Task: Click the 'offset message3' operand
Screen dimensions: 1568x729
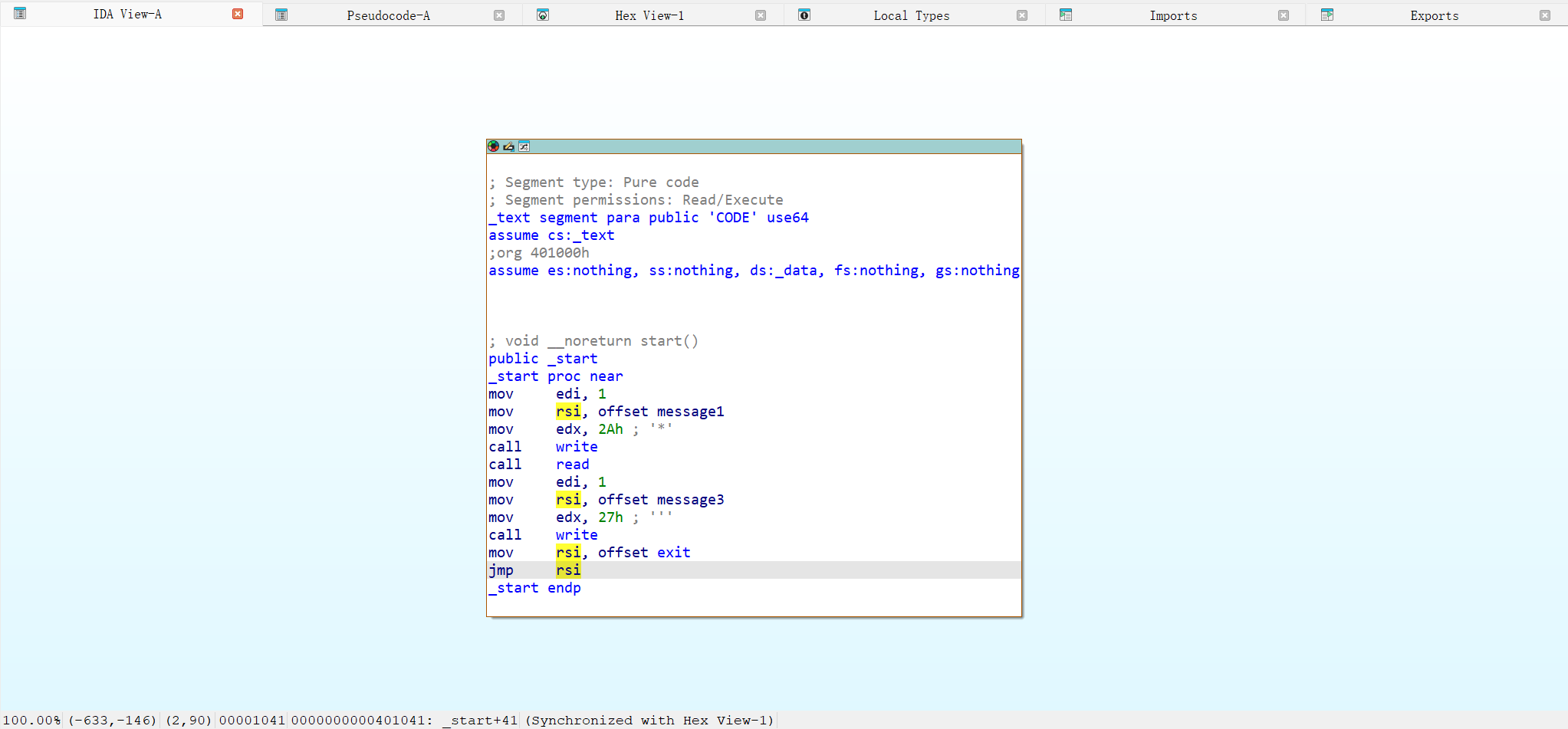Action: (x=661, y=500)
